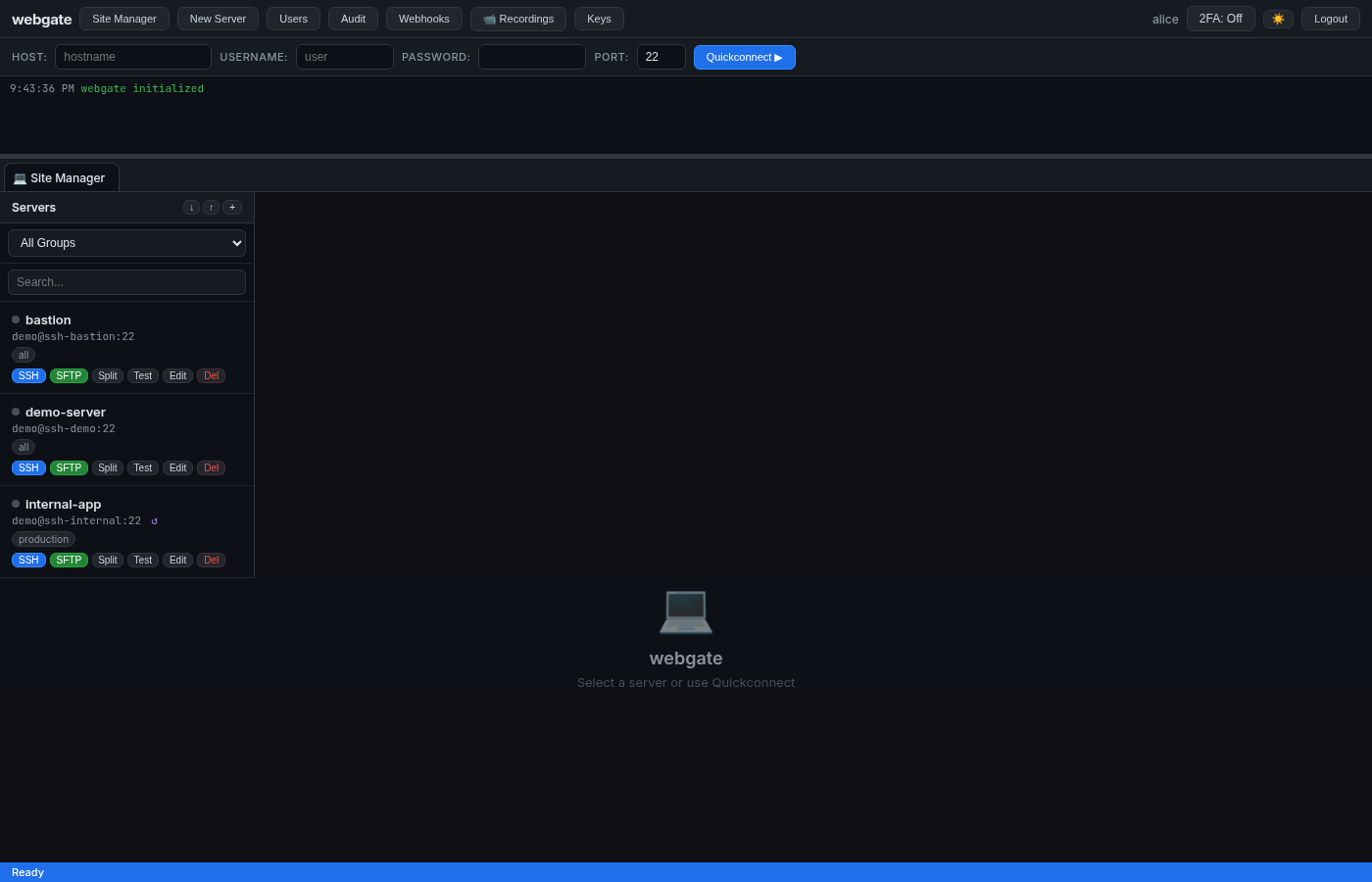
Task: Click the 'all' tag under bastion
Action: [24, 356]
